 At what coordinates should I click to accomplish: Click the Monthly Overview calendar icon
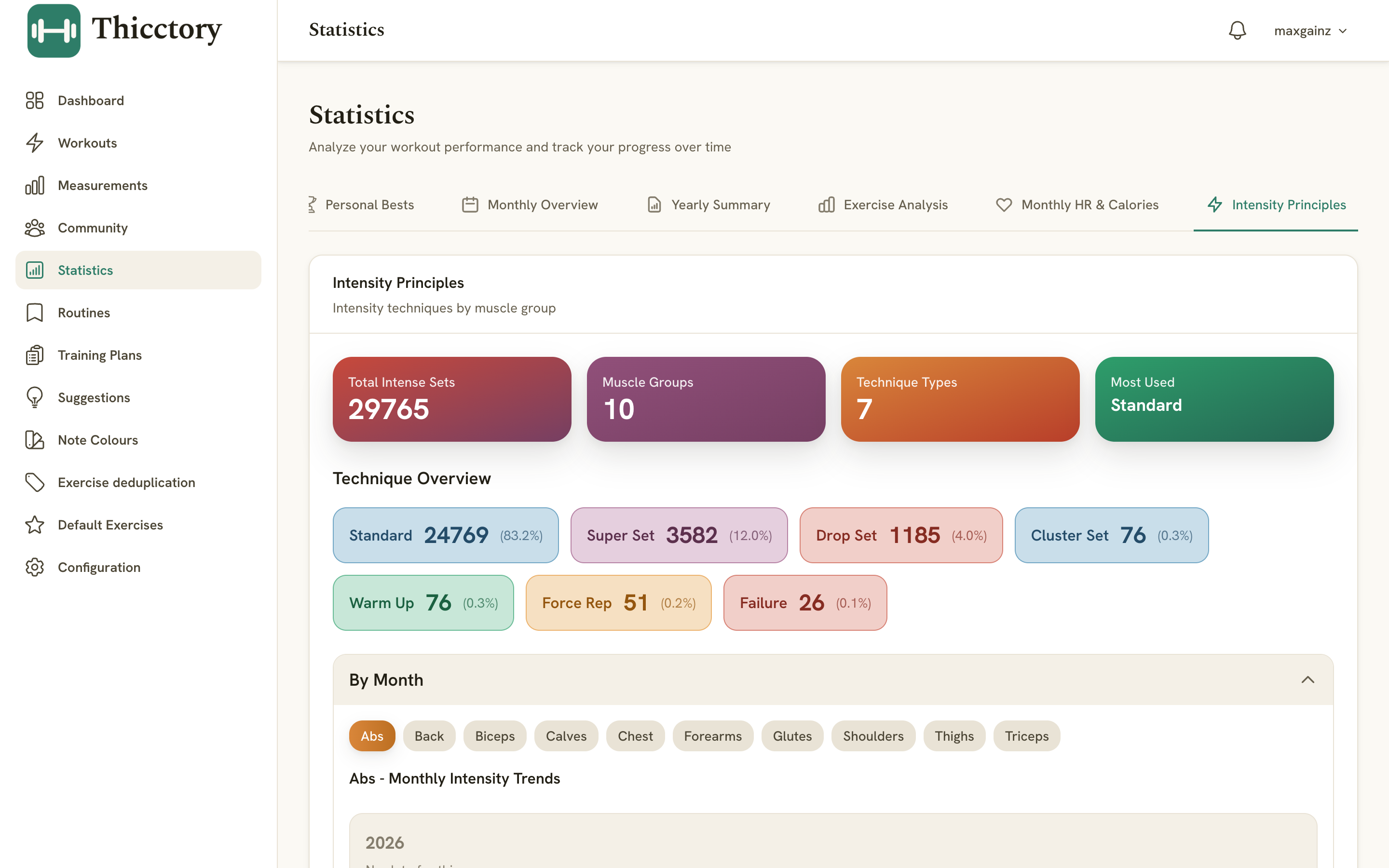pos(470,205)
